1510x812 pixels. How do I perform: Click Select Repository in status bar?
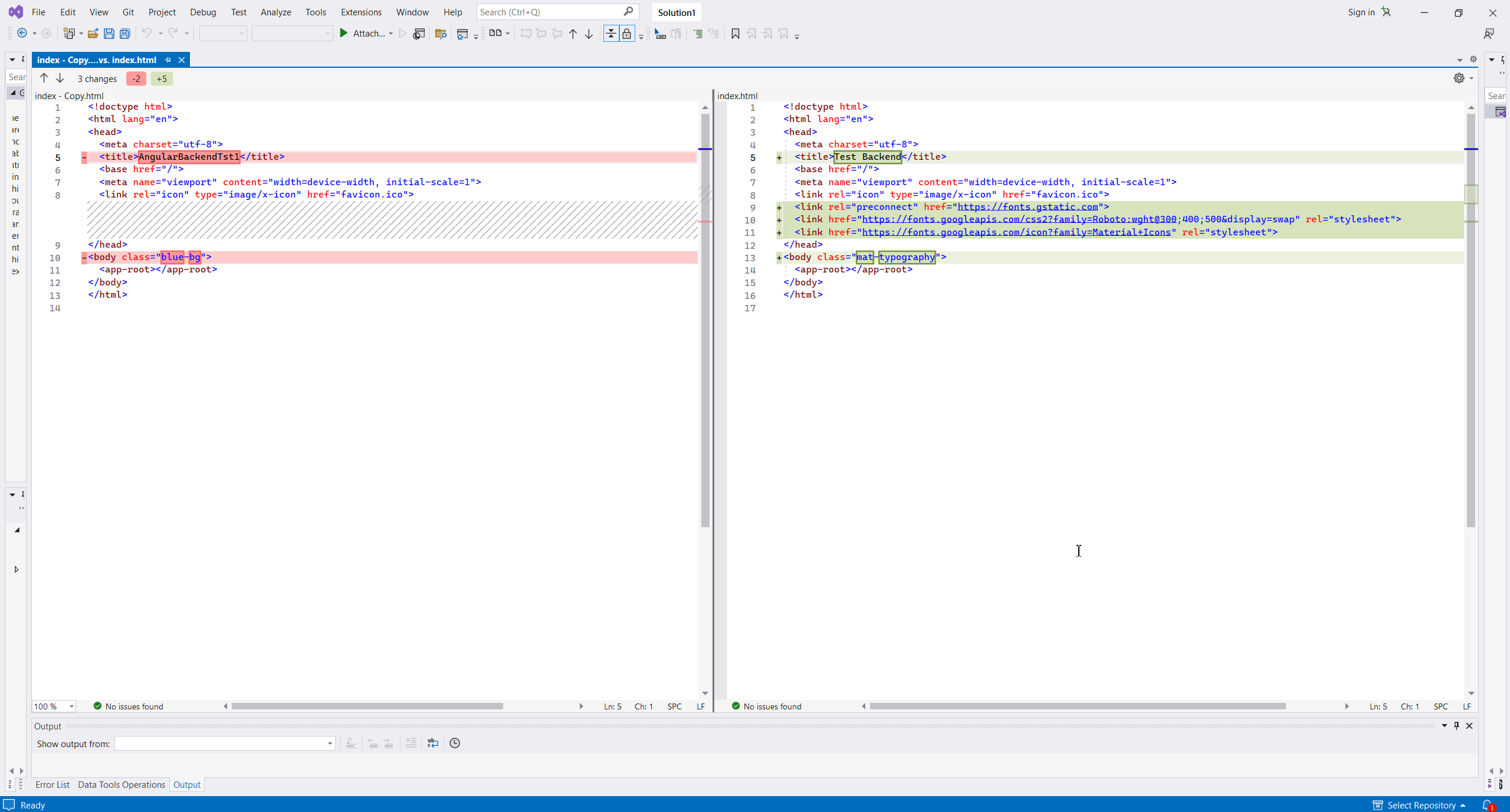pos(1420,805)
